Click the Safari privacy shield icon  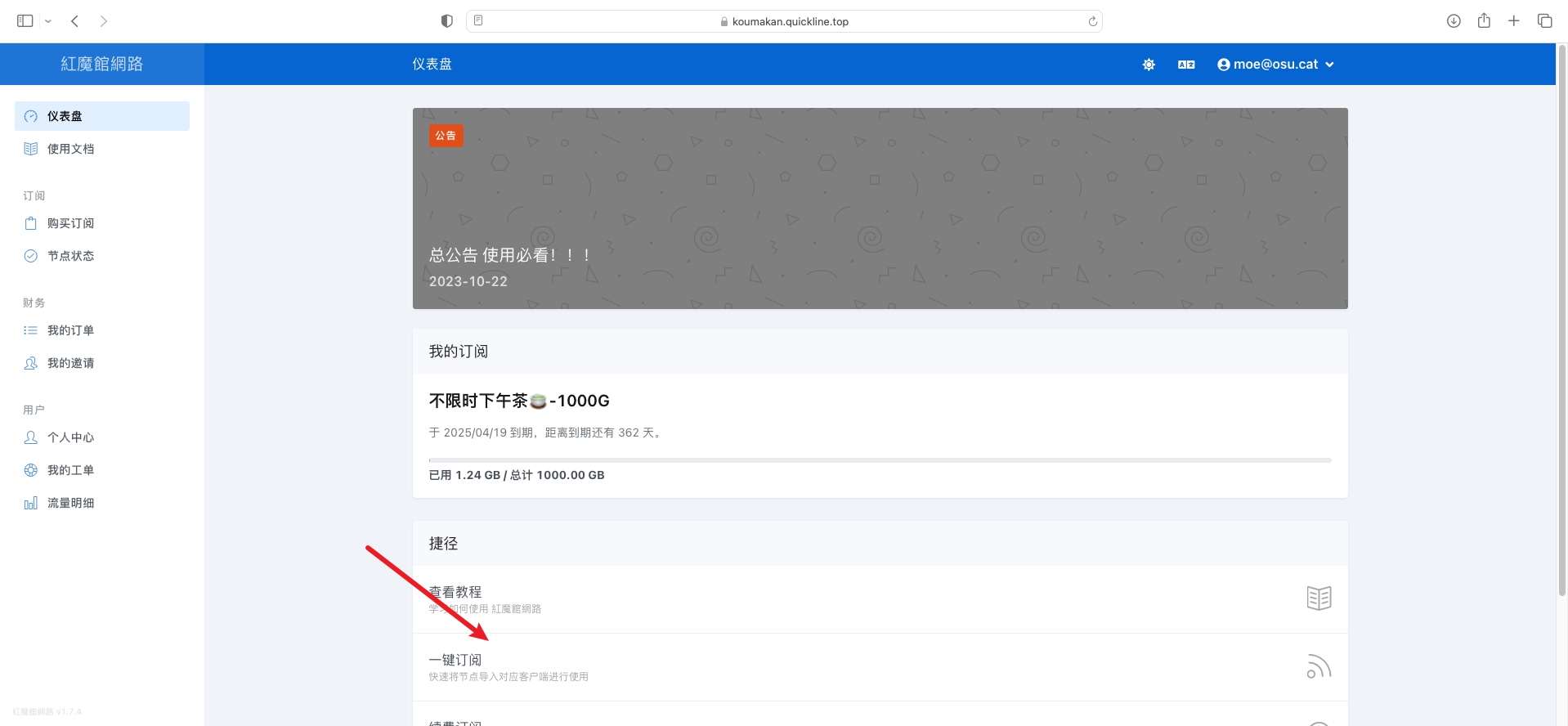(446, 21)
